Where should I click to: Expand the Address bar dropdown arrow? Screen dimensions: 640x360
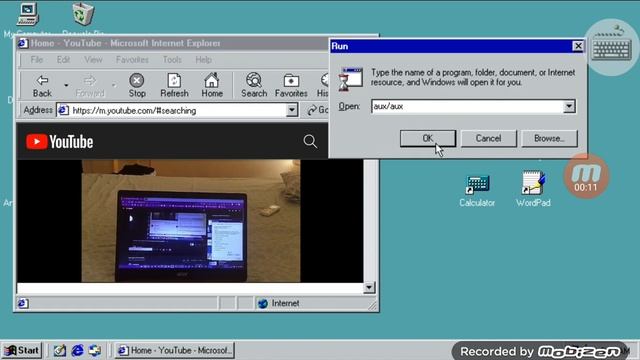(x=291, y=110)
